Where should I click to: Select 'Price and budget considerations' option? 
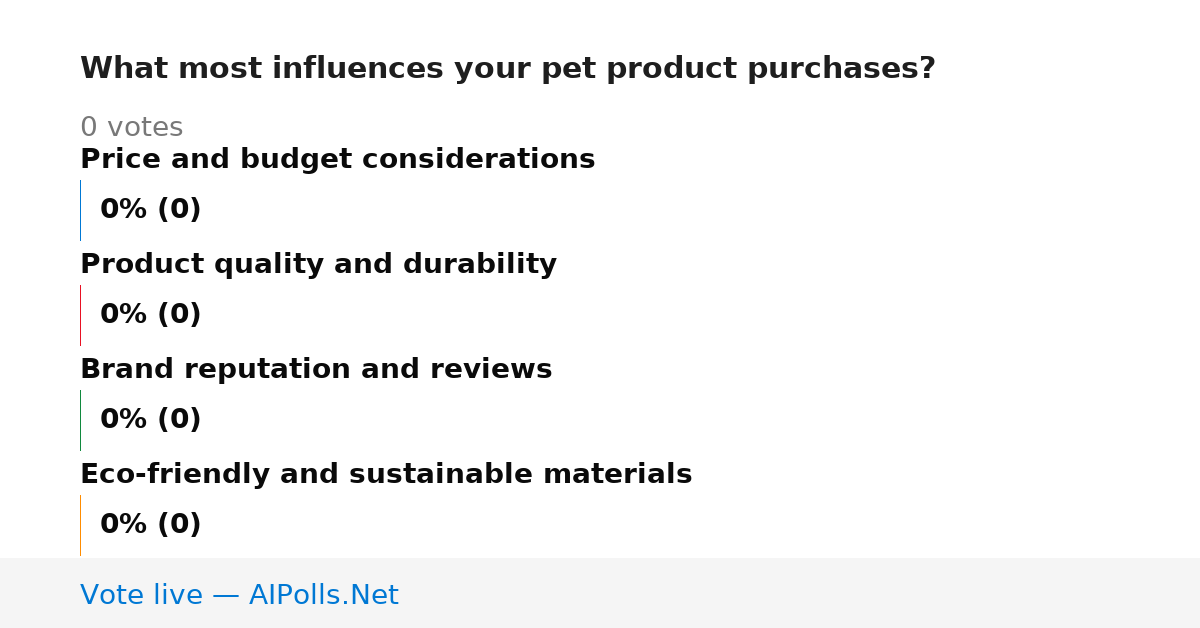[337, 159]
